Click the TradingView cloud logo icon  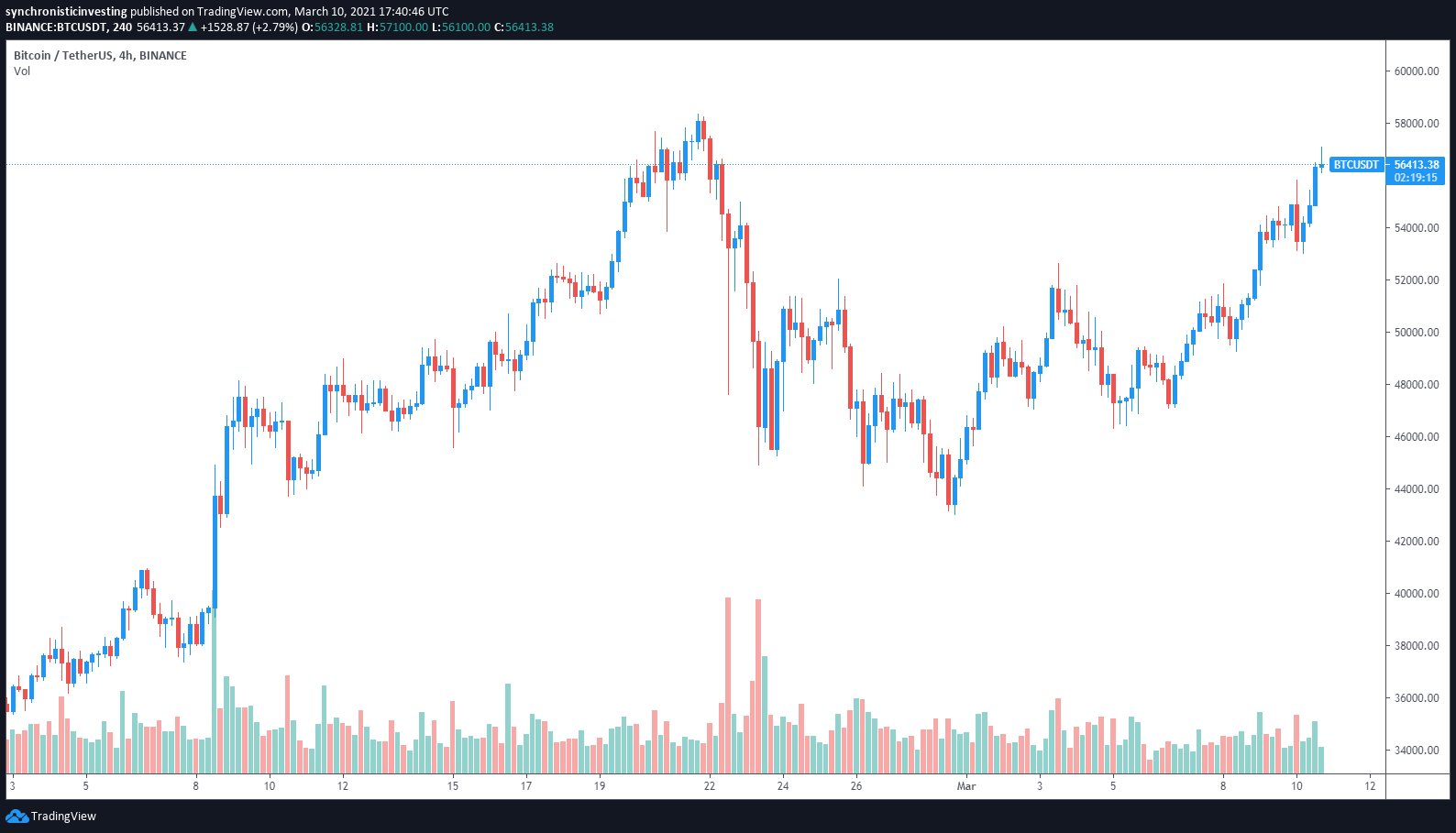point(17,816)
